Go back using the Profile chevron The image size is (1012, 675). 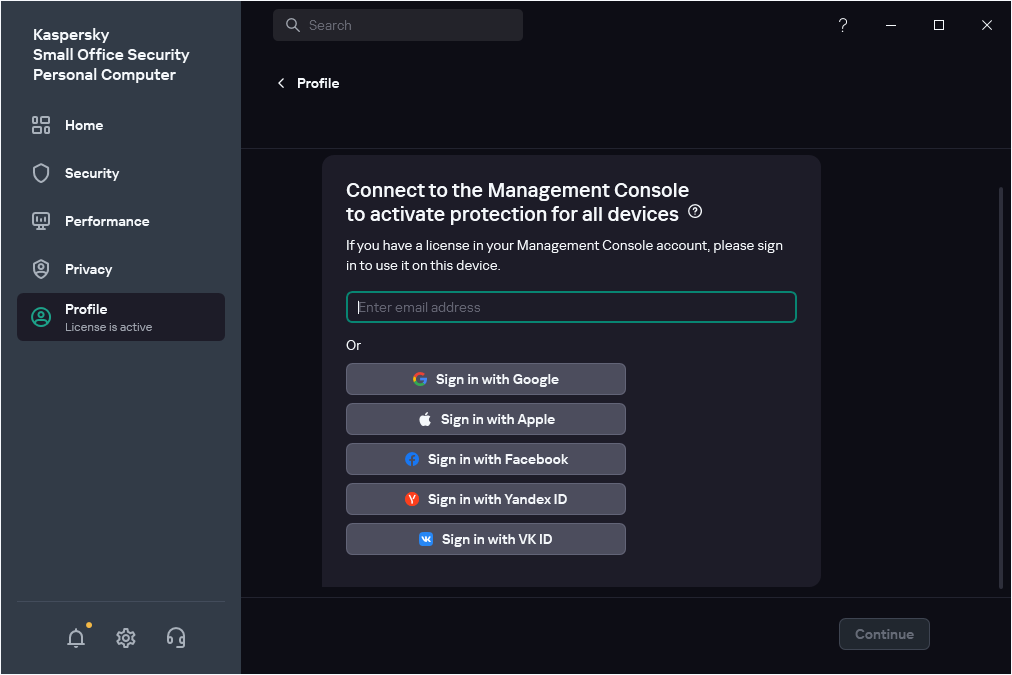(x=281, y=83)
